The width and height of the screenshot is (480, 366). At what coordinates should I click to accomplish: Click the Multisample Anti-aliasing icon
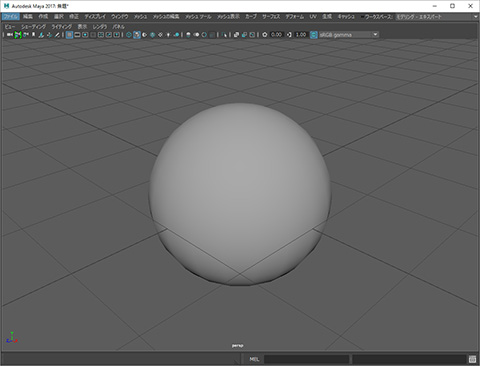(204, 35)
